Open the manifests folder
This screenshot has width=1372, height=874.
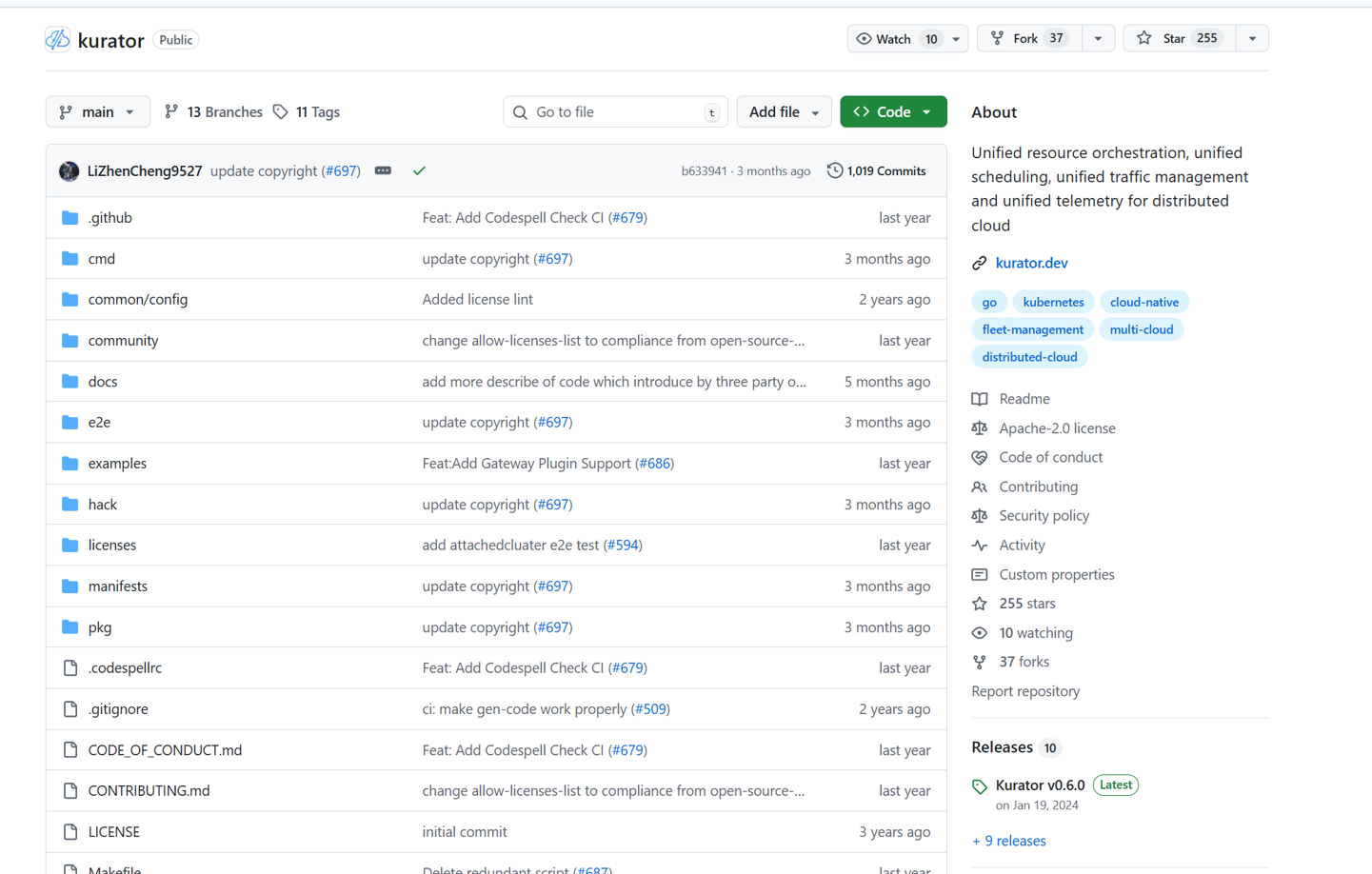tap(118, 586)
